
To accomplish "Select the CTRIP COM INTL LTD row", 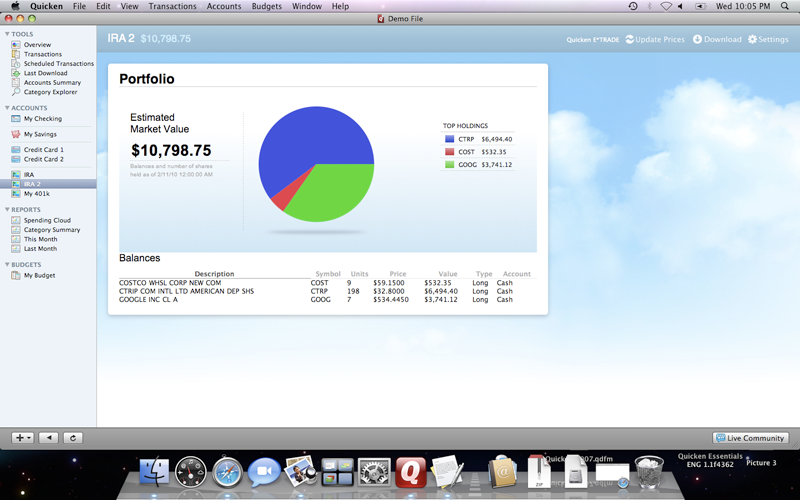I will click(328, 291).
